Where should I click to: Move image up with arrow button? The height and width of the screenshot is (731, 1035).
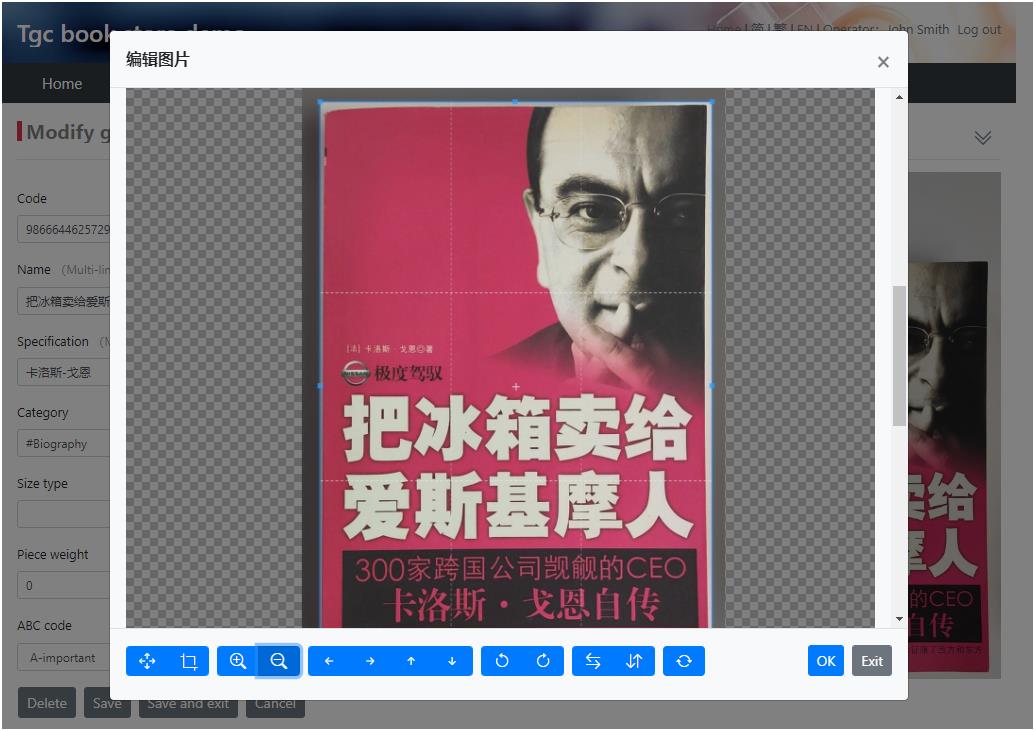coord(411,661)
